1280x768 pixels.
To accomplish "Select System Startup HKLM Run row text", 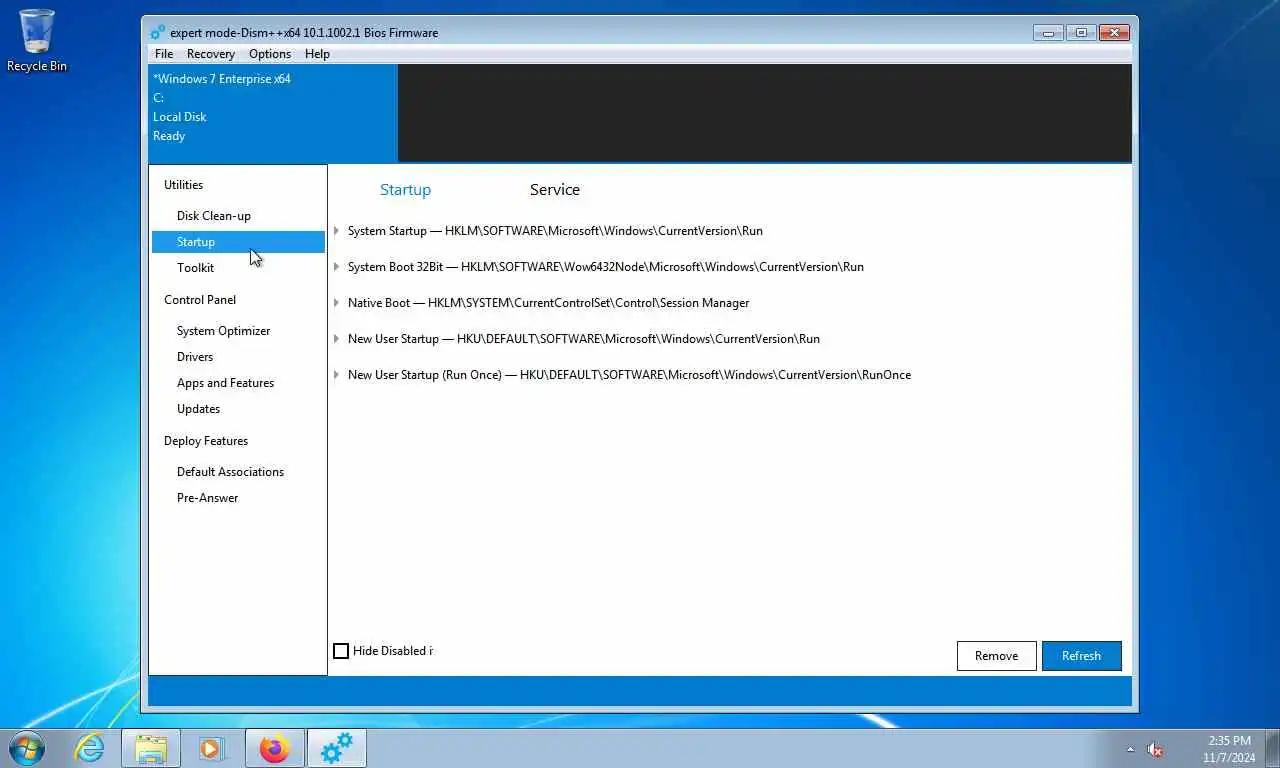I will click(555, 231).
